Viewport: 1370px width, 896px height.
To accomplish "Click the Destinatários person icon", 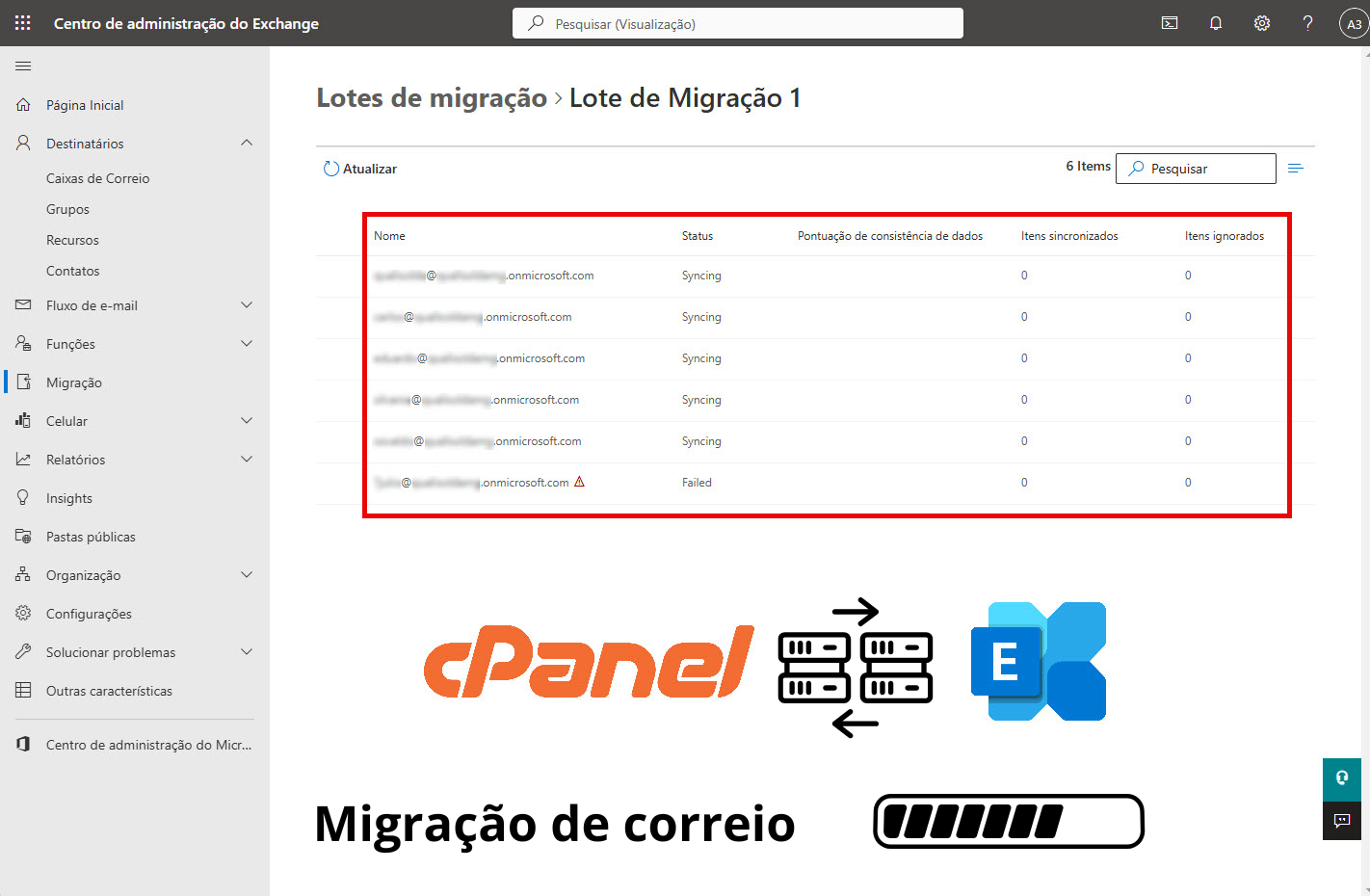I will click(23, 143).
